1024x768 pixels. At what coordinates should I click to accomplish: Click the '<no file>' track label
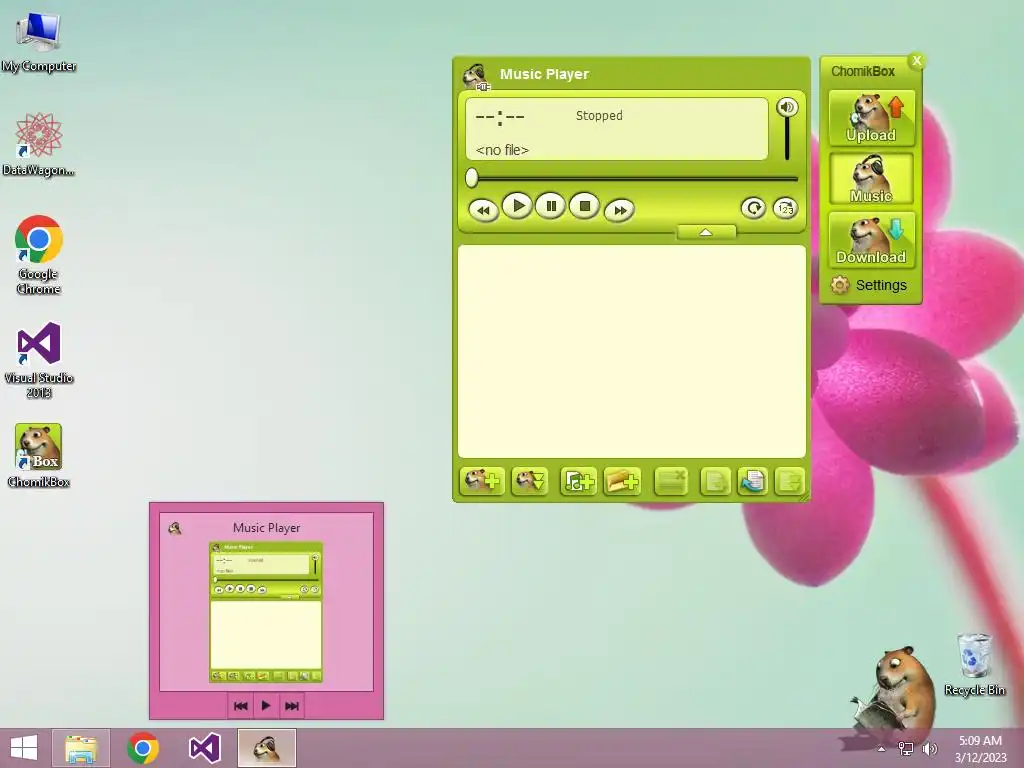(502, 150)
